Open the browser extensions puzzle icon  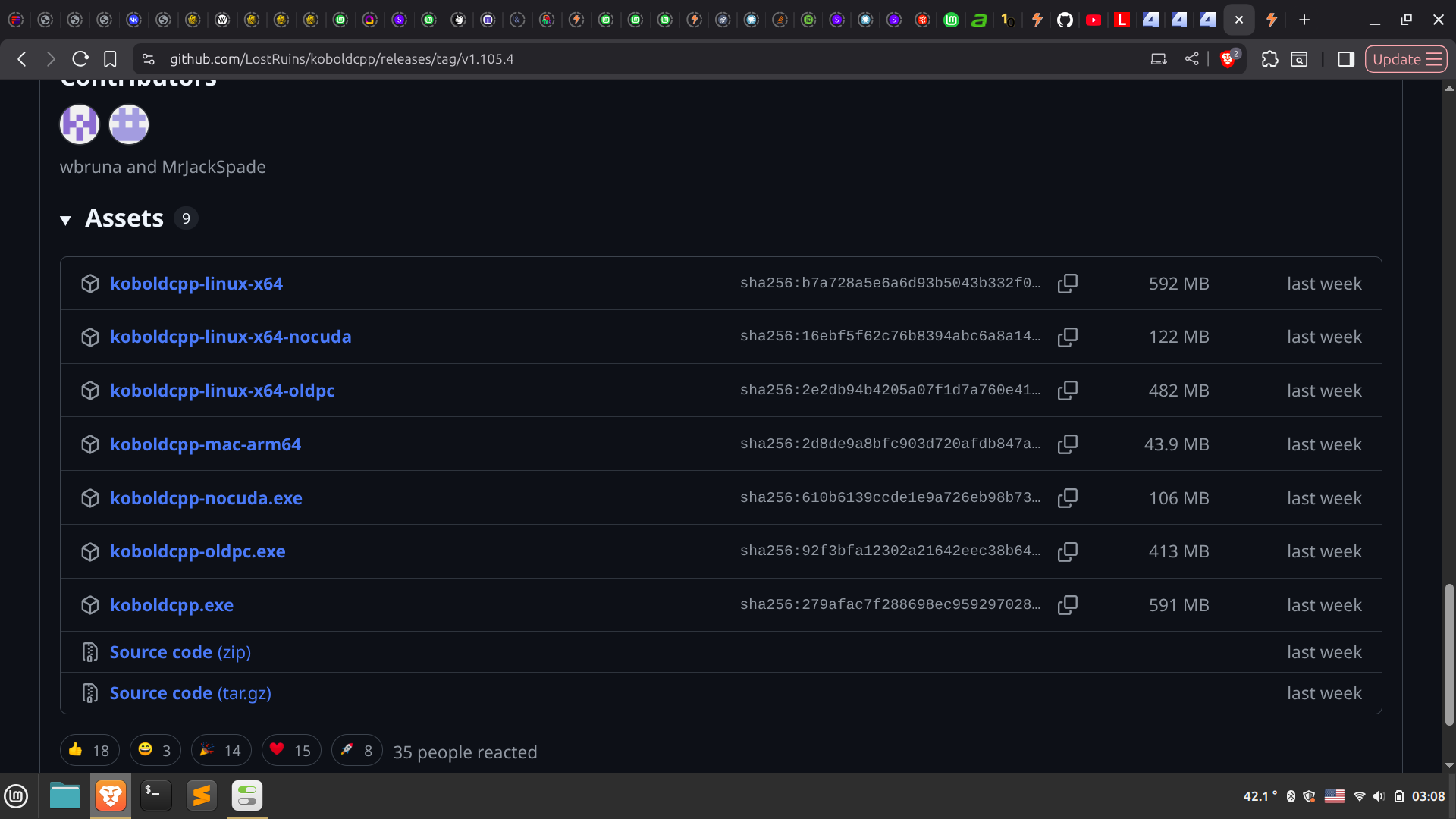point(1269,59)
